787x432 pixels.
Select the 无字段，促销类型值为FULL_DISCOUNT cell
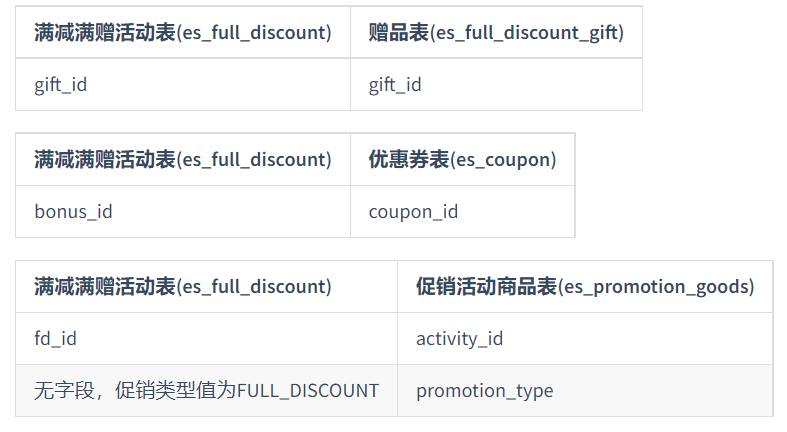point(206,391)
